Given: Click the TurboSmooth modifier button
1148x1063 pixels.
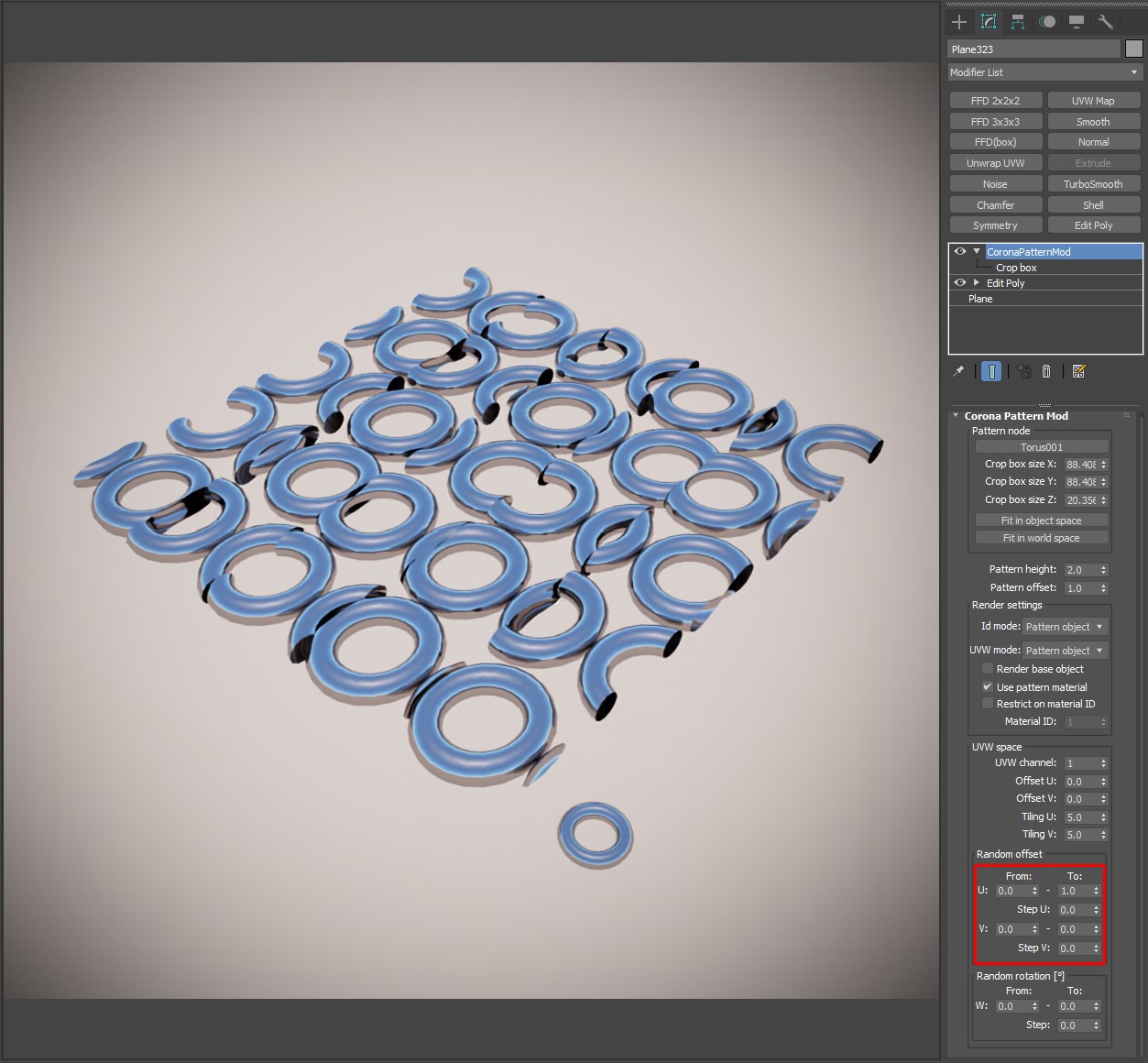Looking at the screenshot, I should 1093,184.
